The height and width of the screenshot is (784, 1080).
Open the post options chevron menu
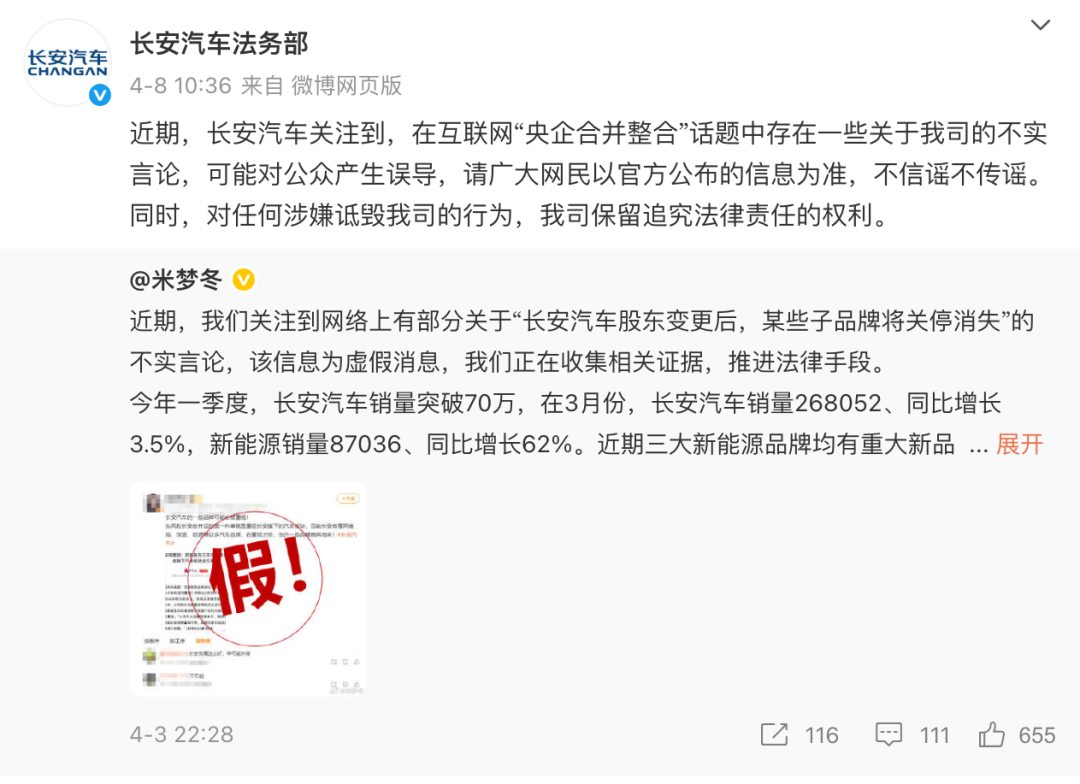click(x=1039, y=25)
